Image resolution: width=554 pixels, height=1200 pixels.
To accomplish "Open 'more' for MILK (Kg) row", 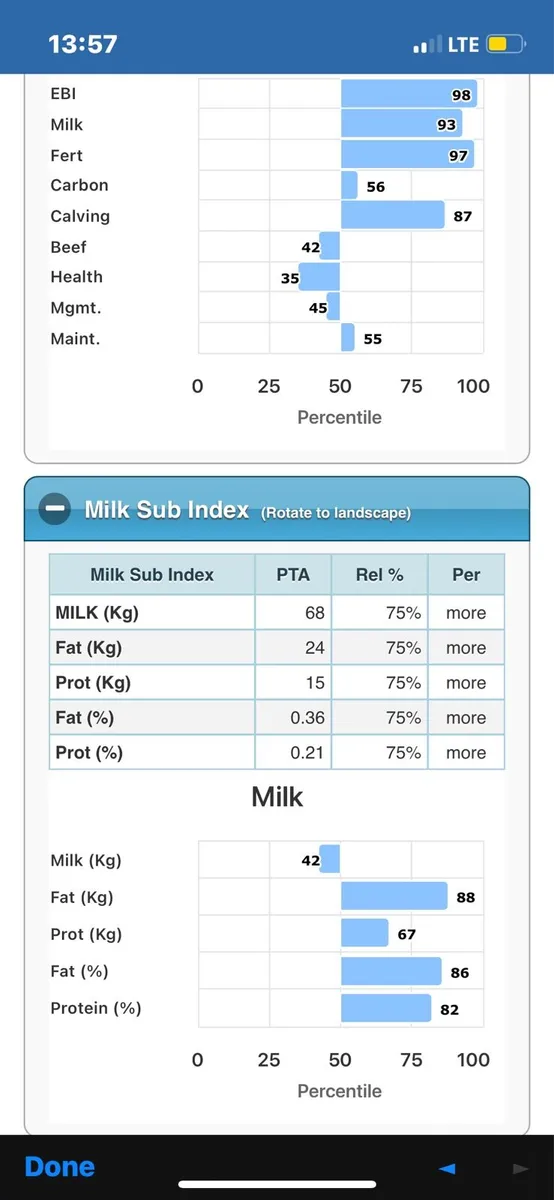I will tap(466, 613).
